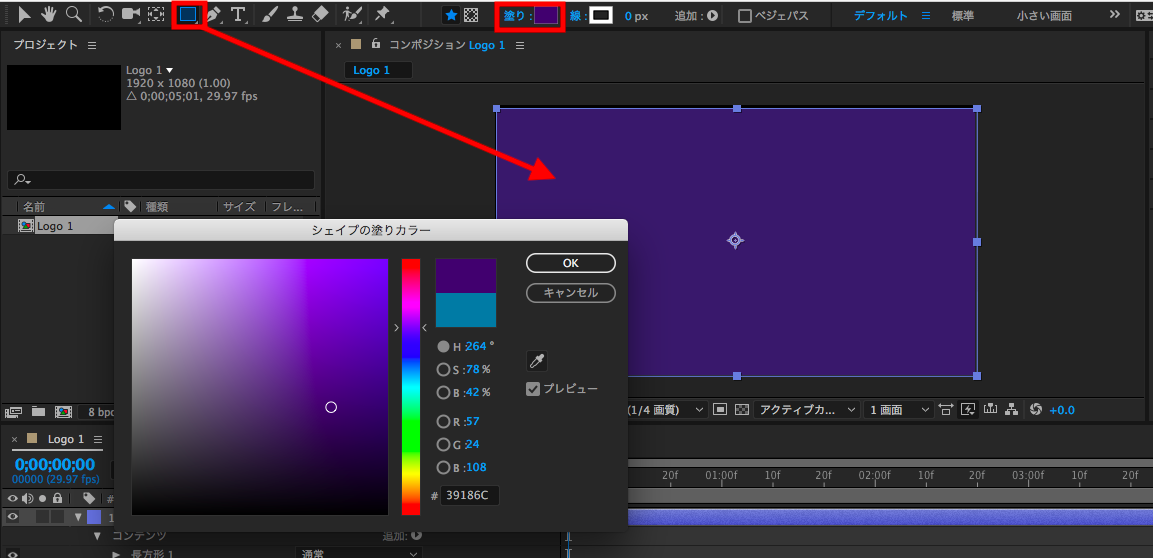This screenshot has width=1153, height=558.
Task: Open the 塗り fill color swatch
Action: pos(546,15)
